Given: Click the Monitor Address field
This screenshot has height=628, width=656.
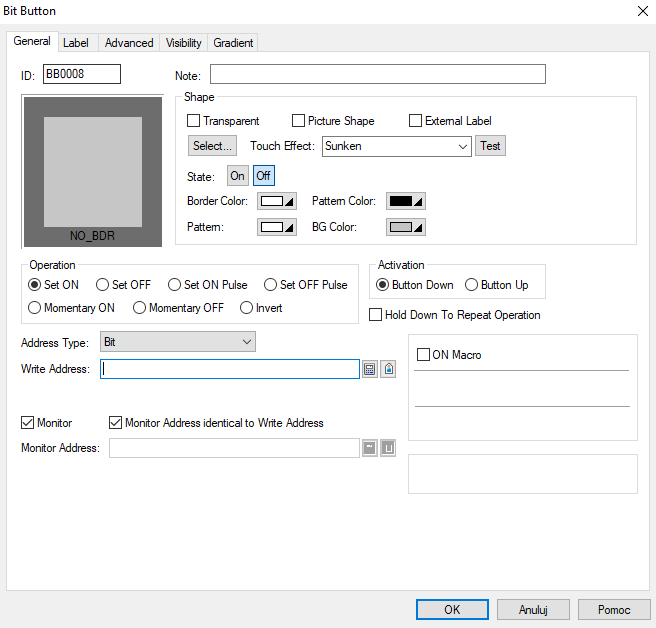Looking at the screenshot, I should pyautogui.click(x=234, y=448).
